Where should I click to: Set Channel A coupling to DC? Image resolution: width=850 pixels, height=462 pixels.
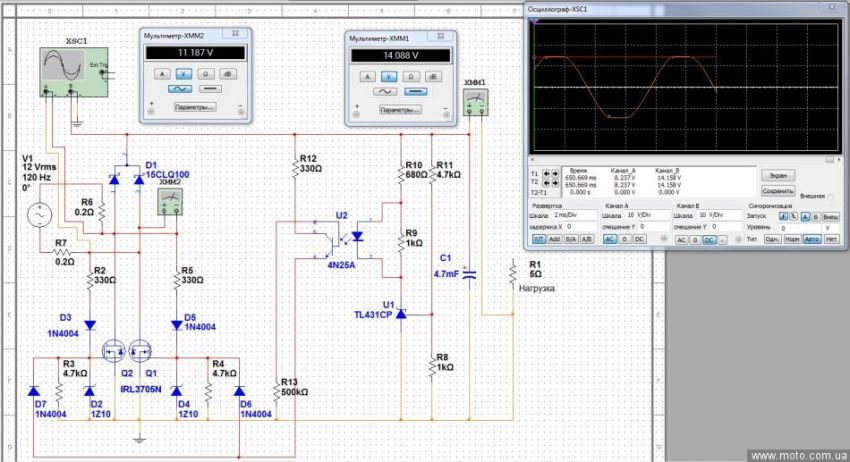tap(637, 240)
